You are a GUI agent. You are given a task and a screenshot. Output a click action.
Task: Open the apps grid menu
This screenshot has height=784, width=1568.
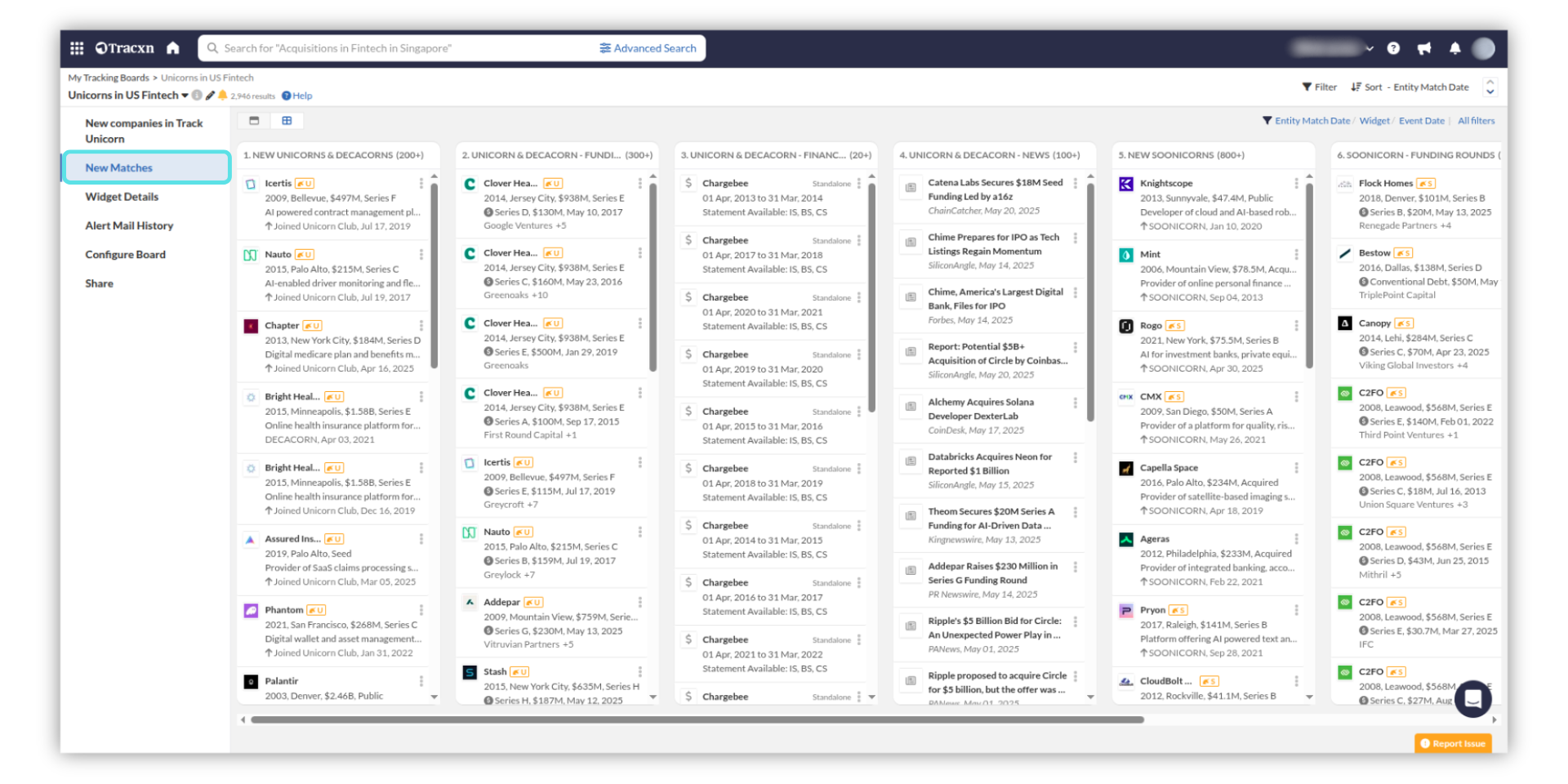pyautogui.click(x=77, y=48)
